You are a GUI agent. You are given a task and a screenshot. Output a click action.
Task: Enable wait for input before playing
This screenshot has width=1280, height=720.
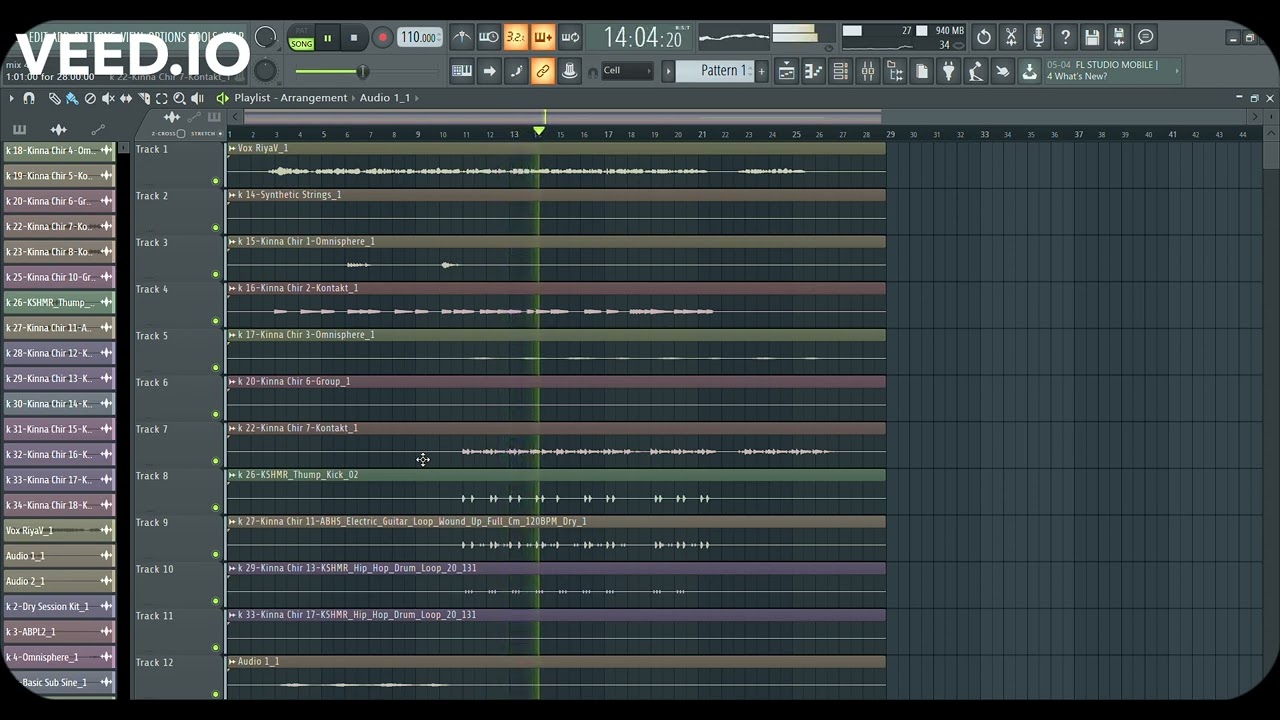(489, 38)
